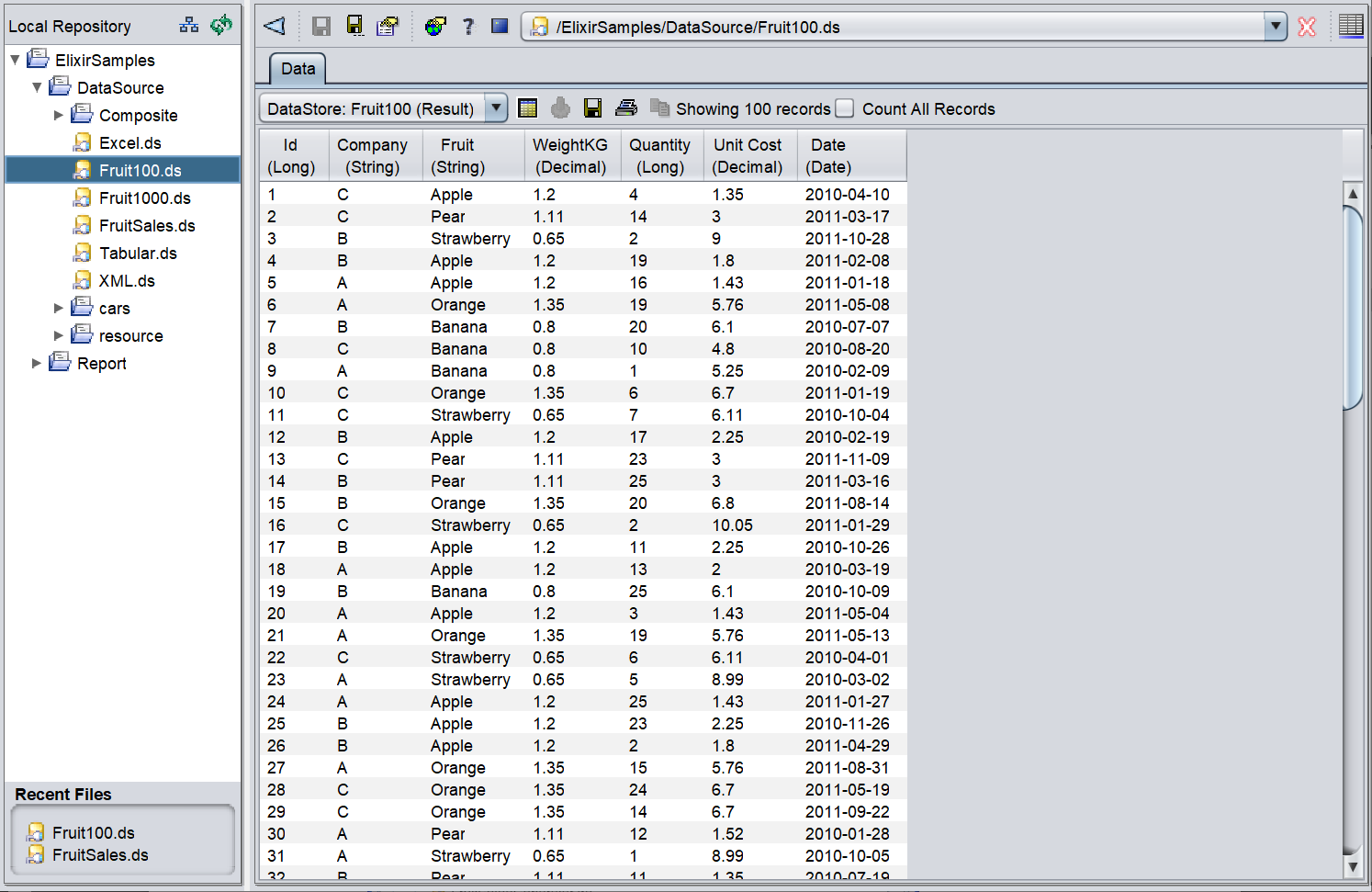Expand the Report folder

(x=37, y=364)
